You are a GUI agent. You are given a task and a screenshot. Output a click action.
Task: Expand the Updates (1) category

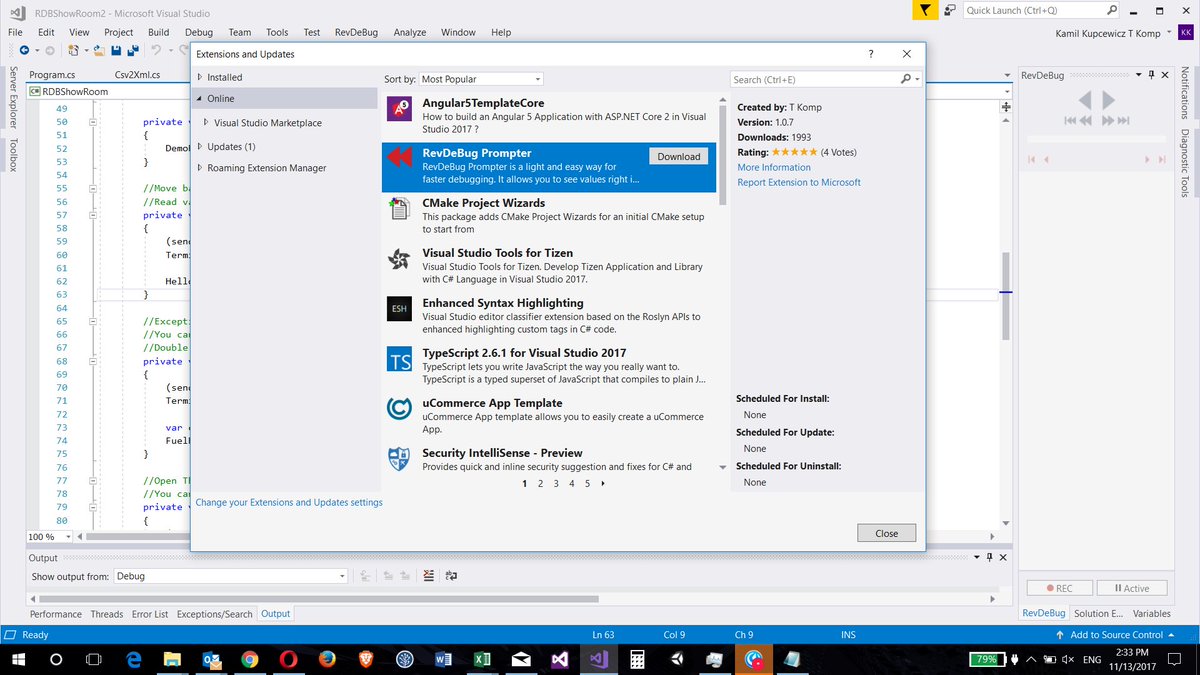click(x=200, y=147)
